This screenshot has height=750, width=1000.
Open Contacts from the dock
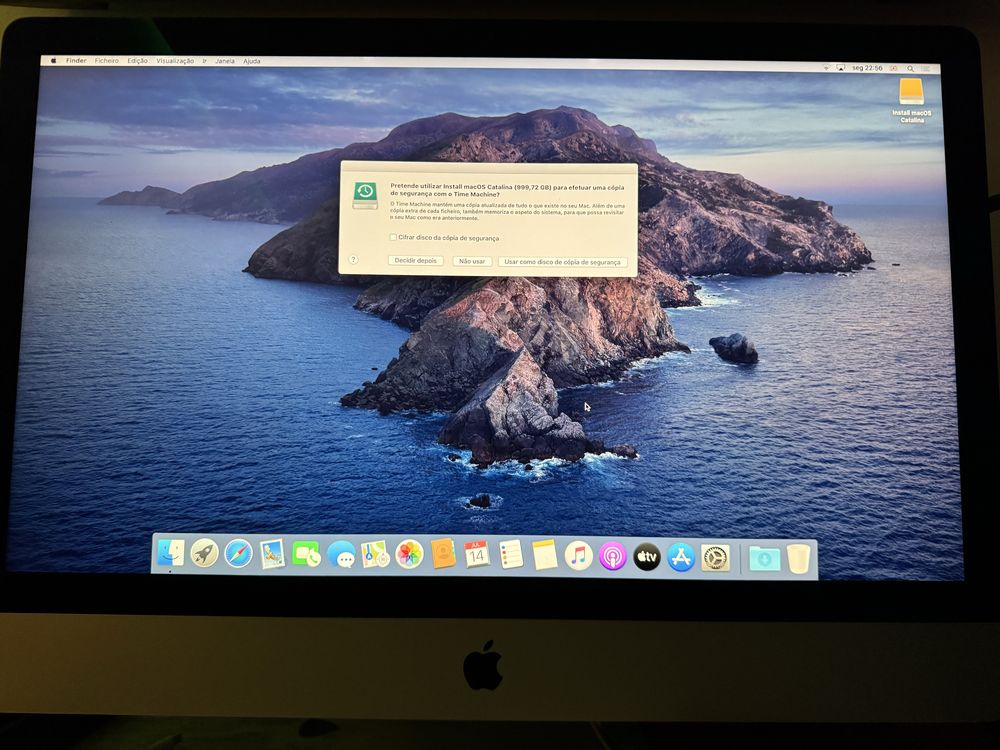pos(443,554)
